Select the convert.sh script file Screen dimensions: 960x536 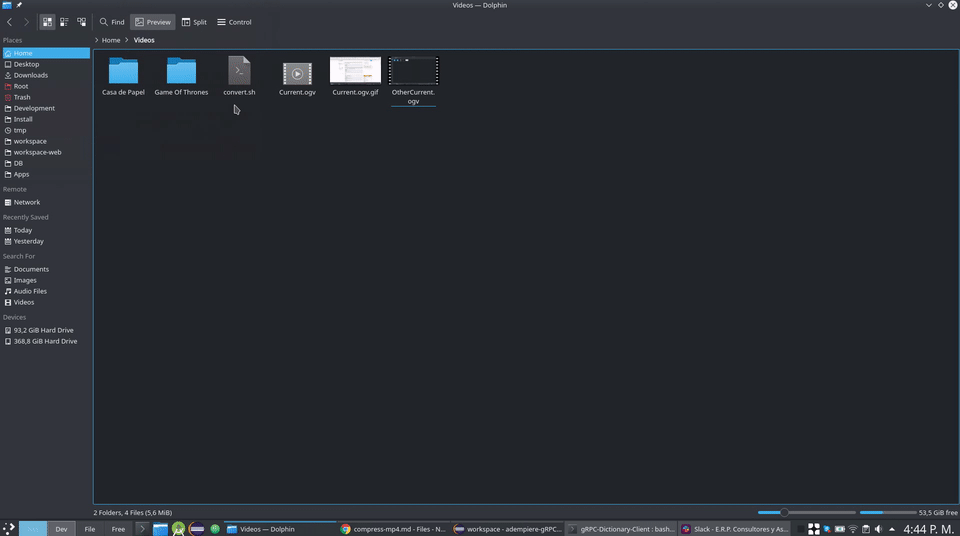click(239, 77)
